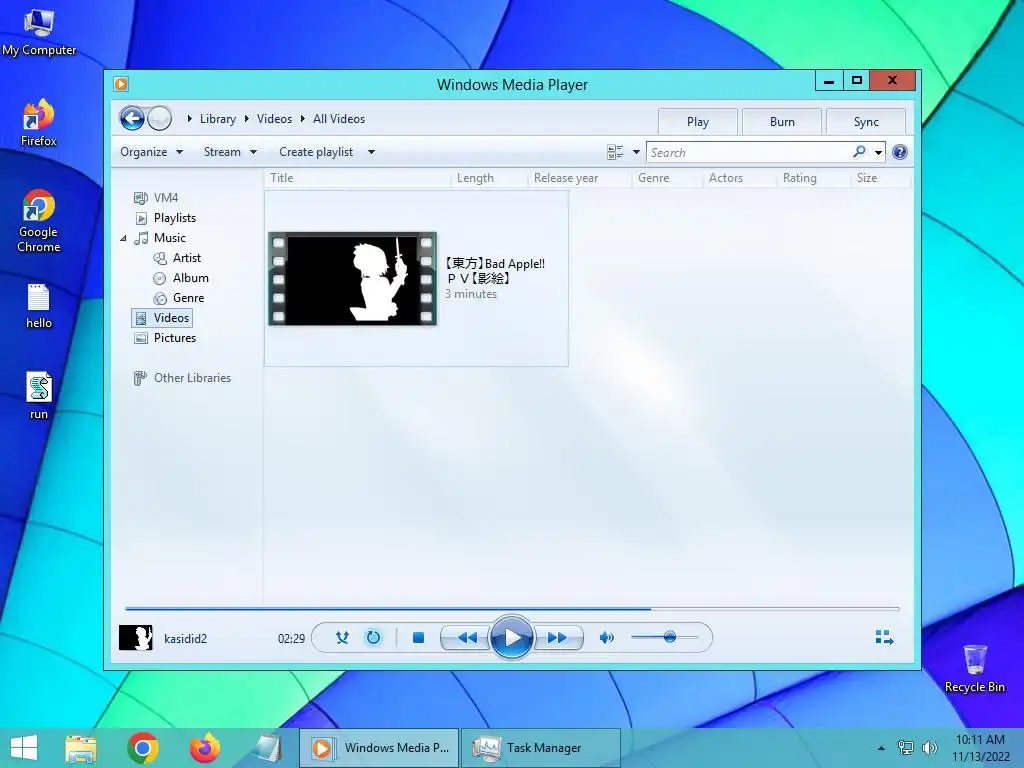Click the back navigation arrow
Image resolution: width=1024 pixels, height=768 pixels.
132,119
